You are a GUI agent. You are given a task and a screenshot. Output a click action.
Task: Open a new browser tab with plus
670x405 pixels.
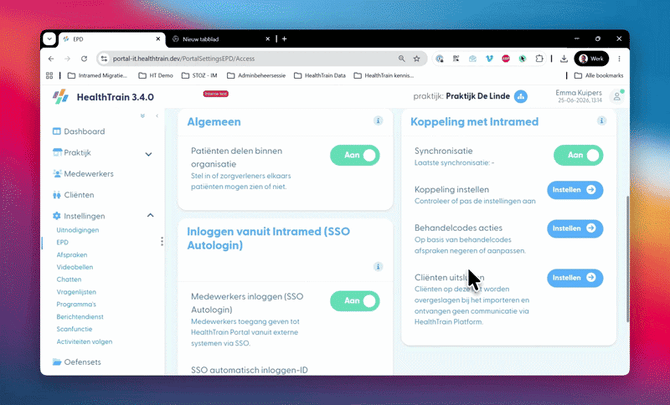[285, 39]
